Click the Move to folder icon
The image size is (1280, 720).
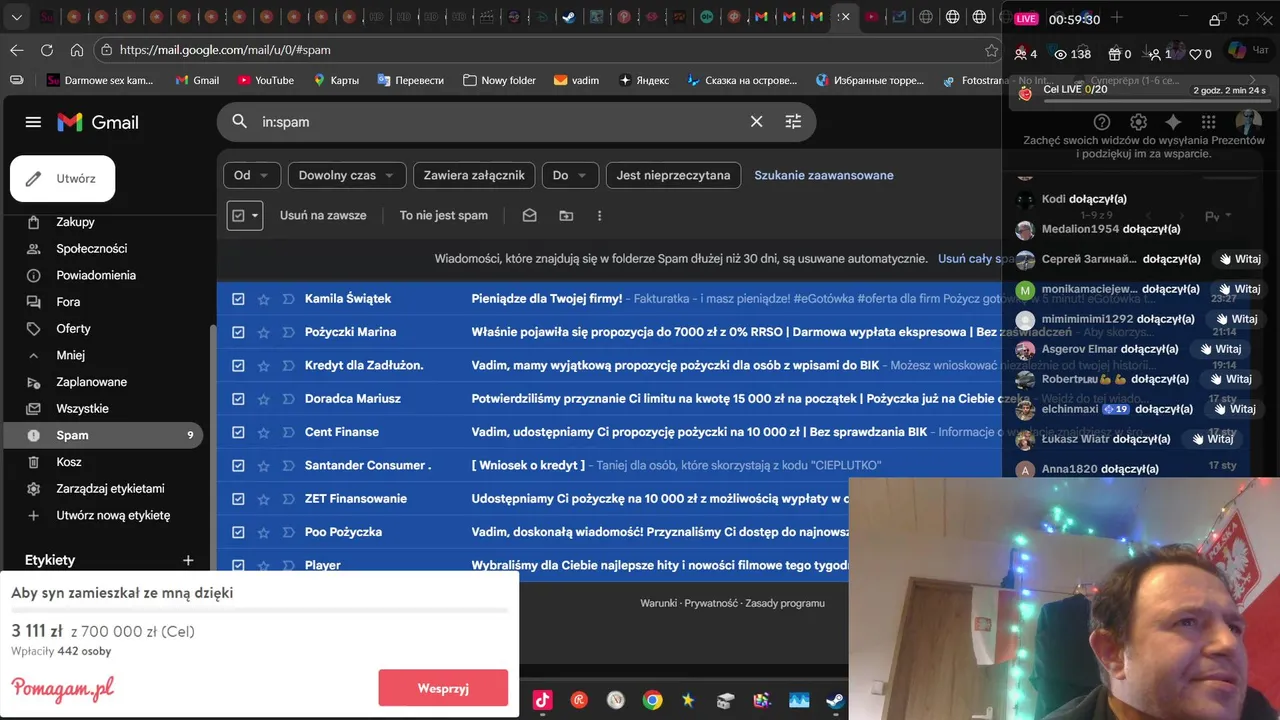click(566, 215)
